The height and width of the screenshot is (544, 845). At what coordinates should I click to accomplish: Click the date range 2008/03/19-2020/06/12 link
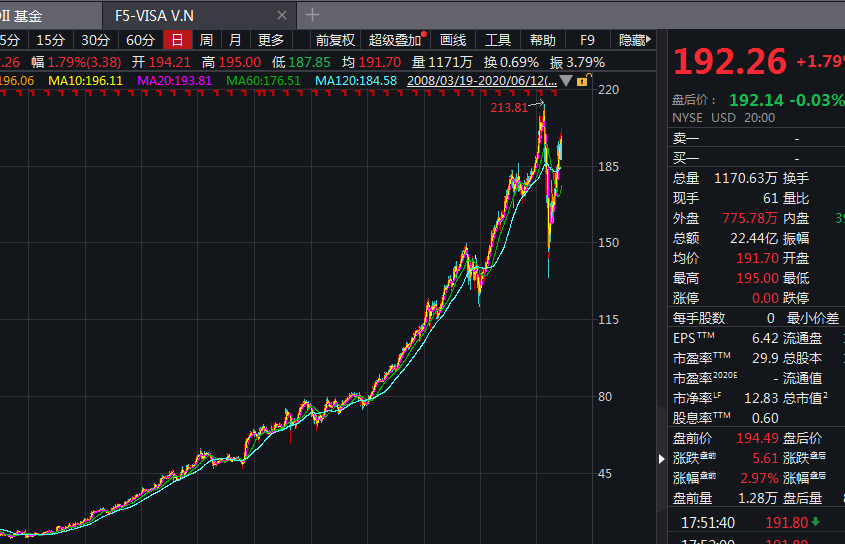pos(482,81)
